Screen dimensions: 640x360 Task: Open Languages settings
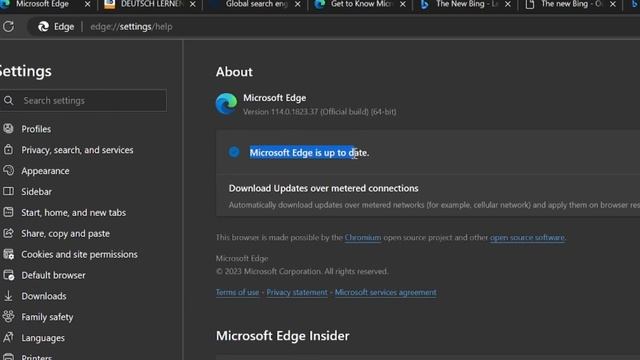pyautogui.click(x=43, y=338)
